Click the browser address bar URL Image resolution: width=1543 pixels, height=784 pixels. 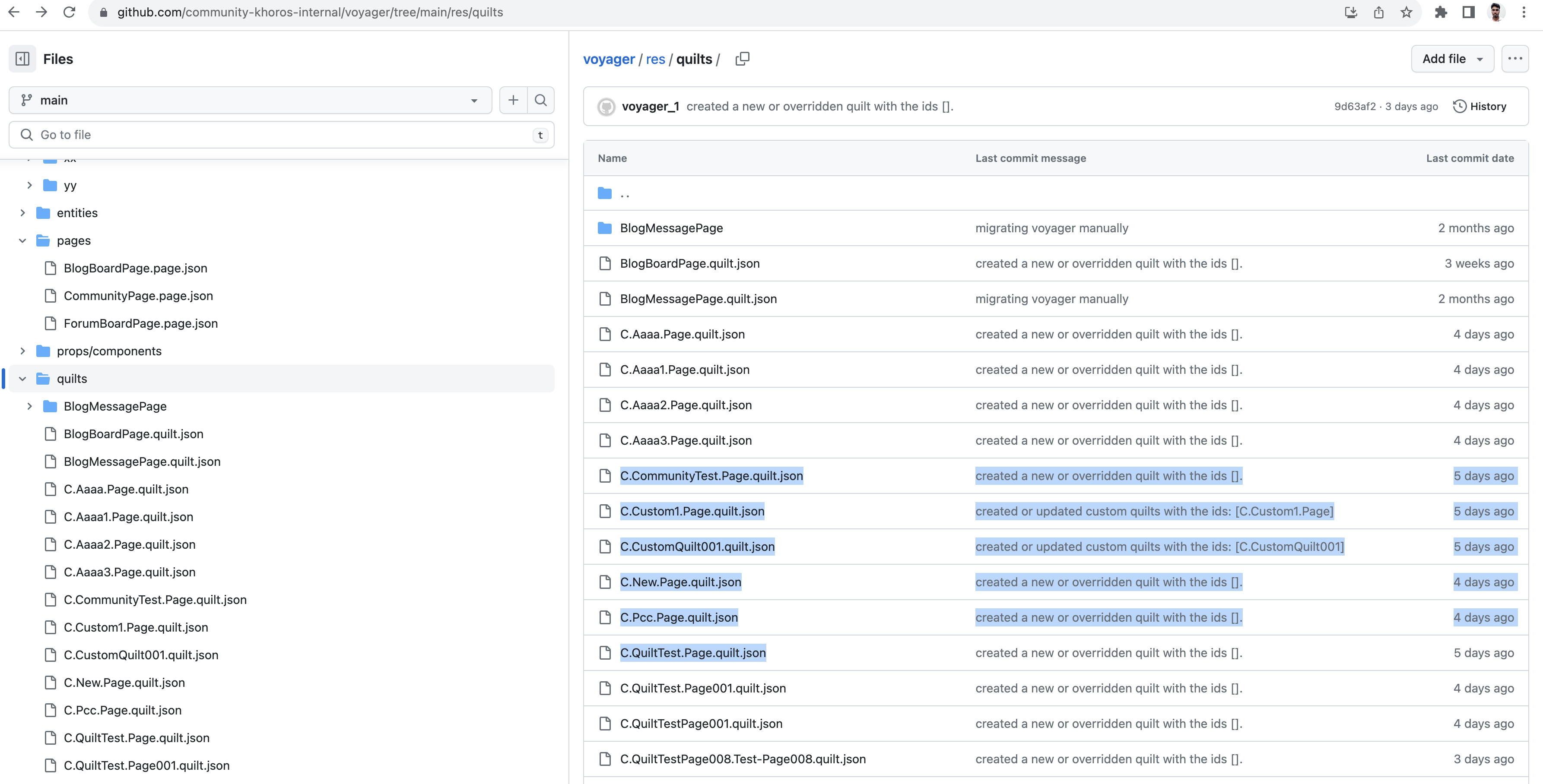310,12
